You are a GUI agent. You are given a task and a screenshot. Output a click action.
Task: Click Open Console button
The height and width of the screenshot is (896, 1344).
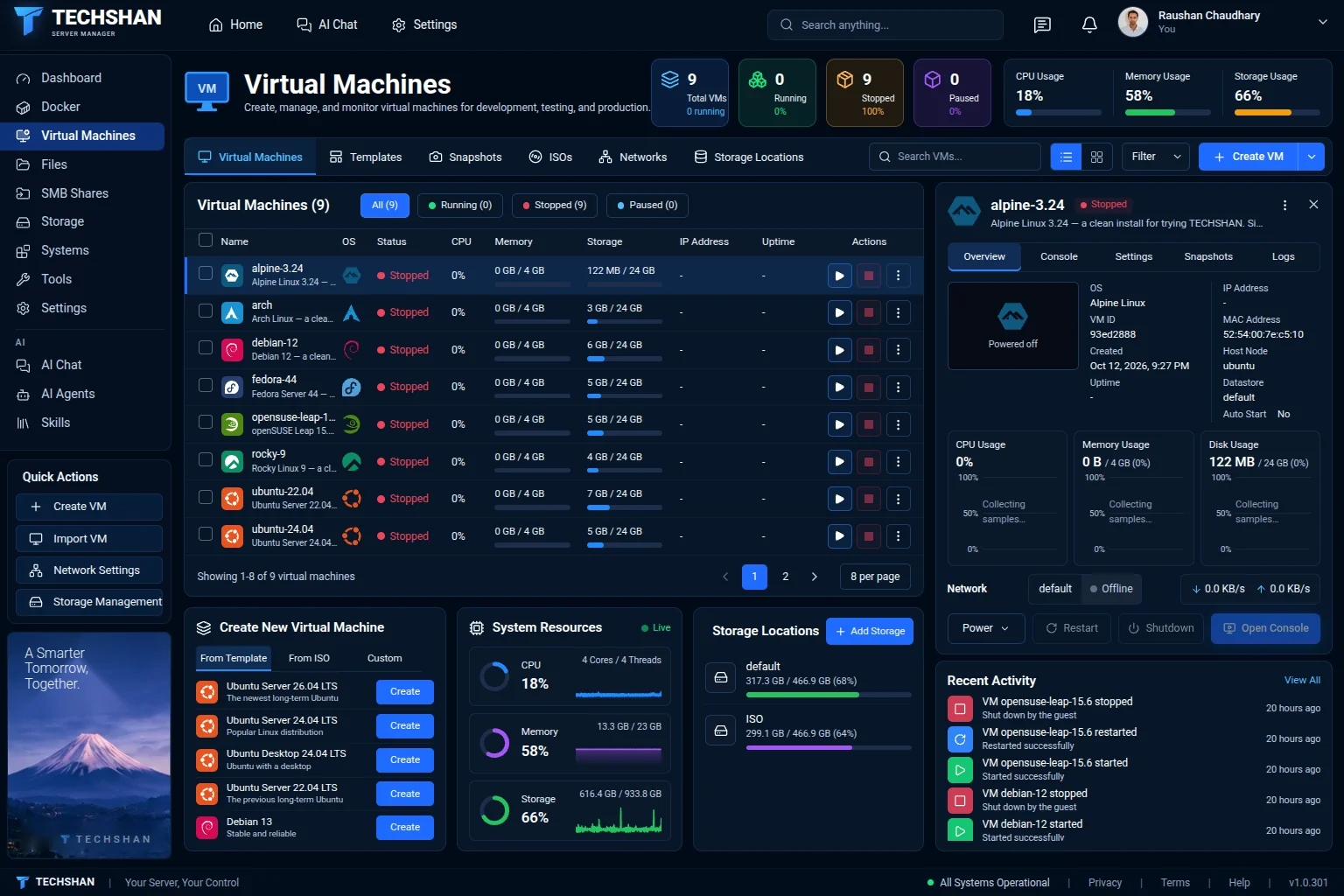[x=1265, y=628]
